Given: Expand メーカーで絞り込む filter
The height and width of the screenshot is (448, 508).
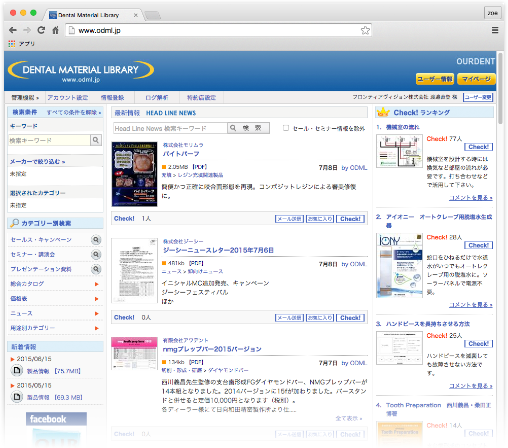Looking at the screenshot, I should [x=37, y=162].
